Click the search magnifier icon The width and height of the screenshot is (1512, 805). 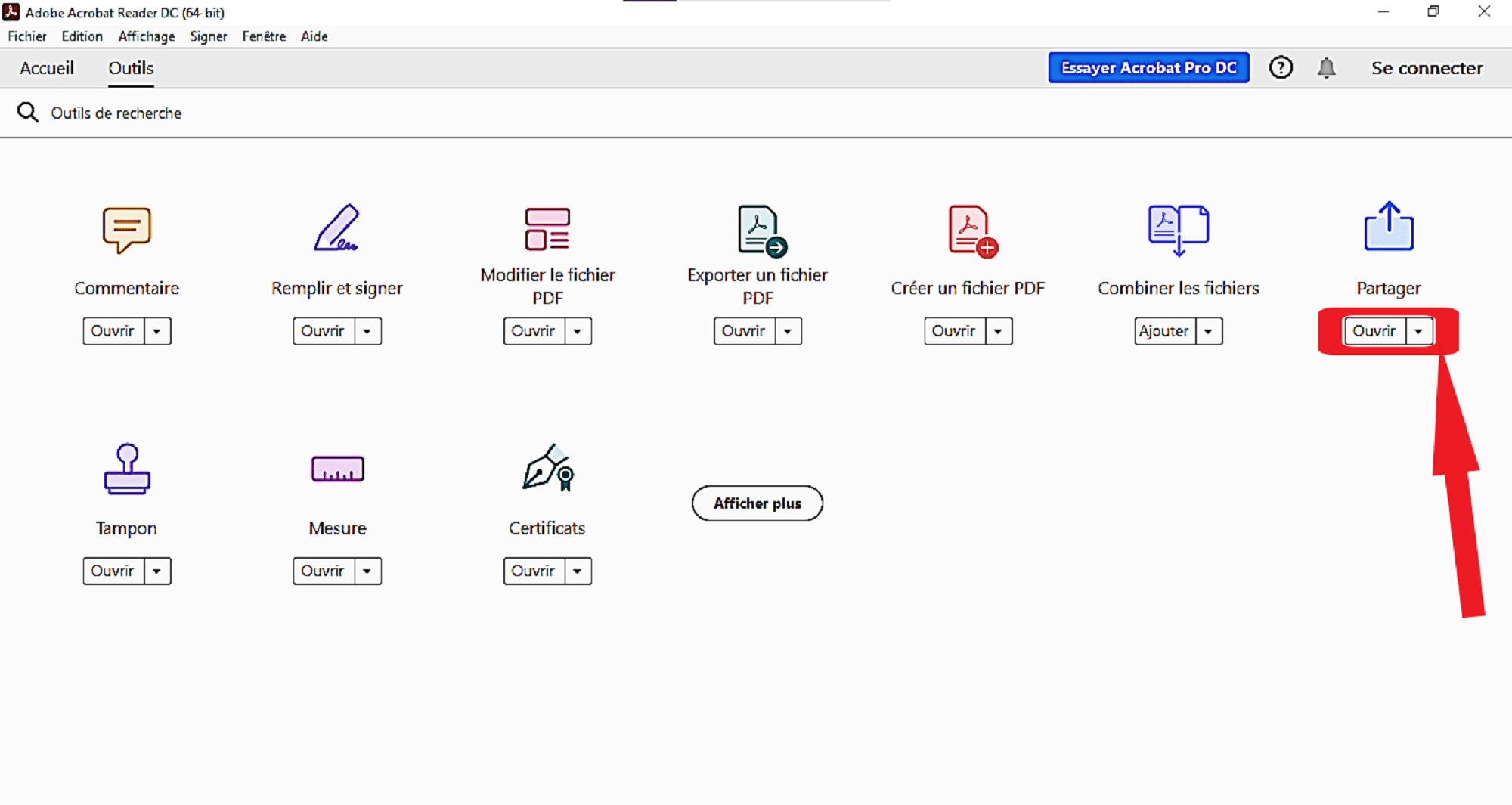28,113
